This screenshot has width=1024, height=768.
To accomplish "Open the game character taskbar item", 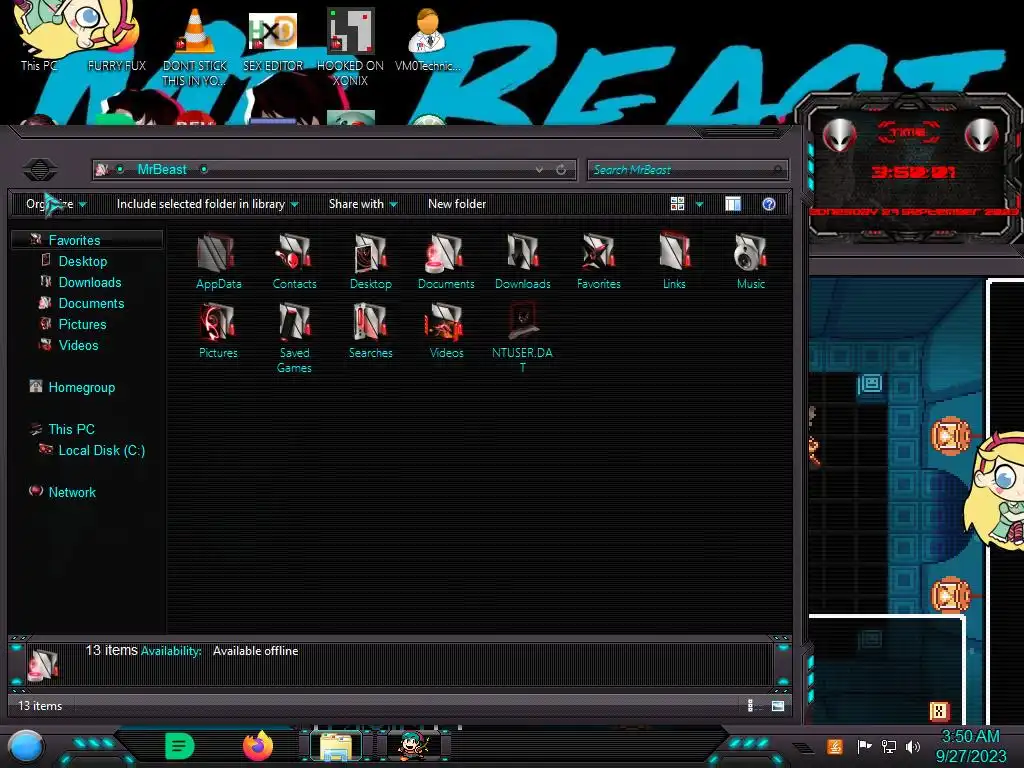I will (414, 746).
